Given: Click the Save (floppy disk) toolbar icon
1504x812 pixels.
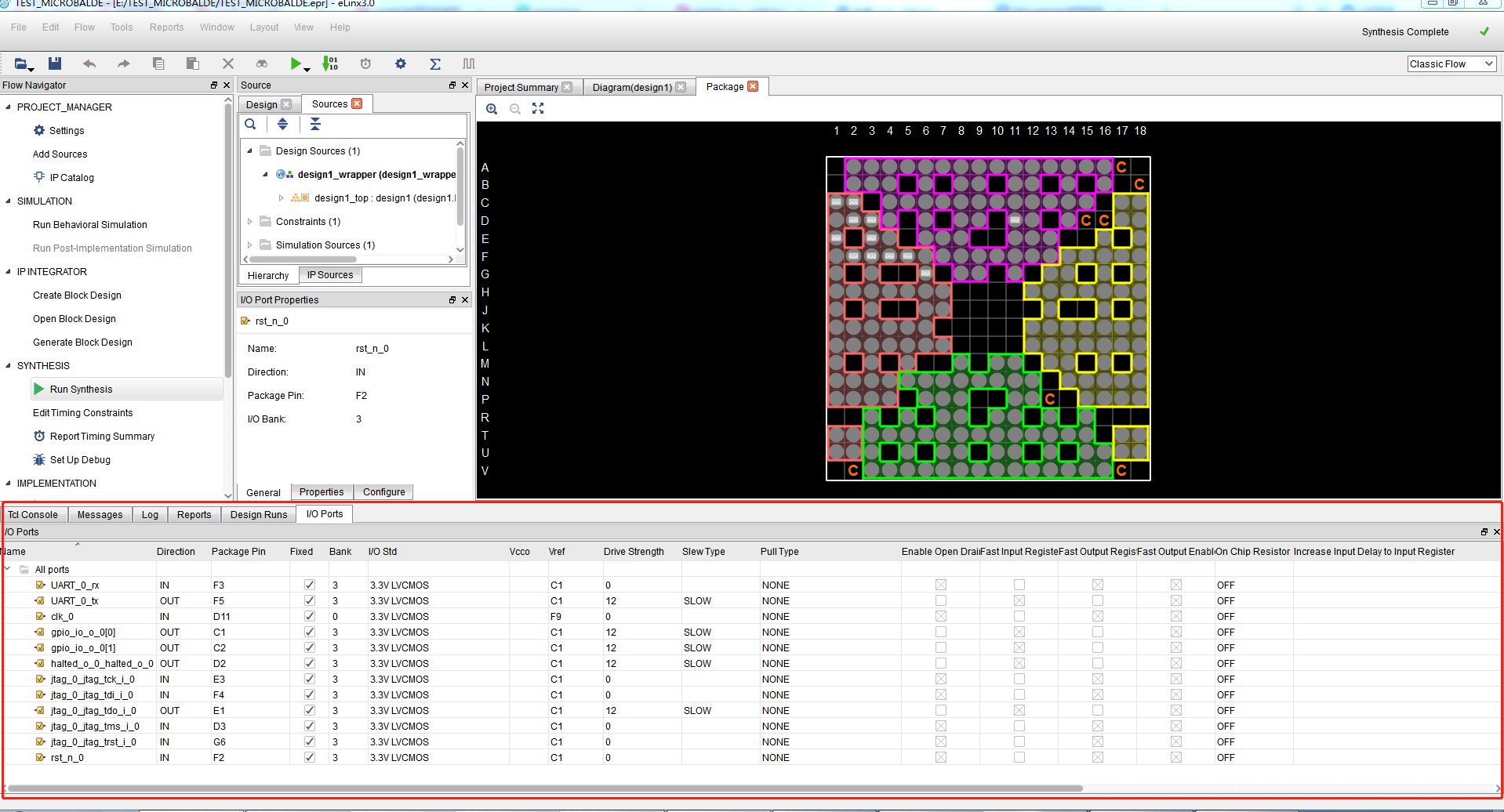Looking at the screenshot, I should 55,63.
